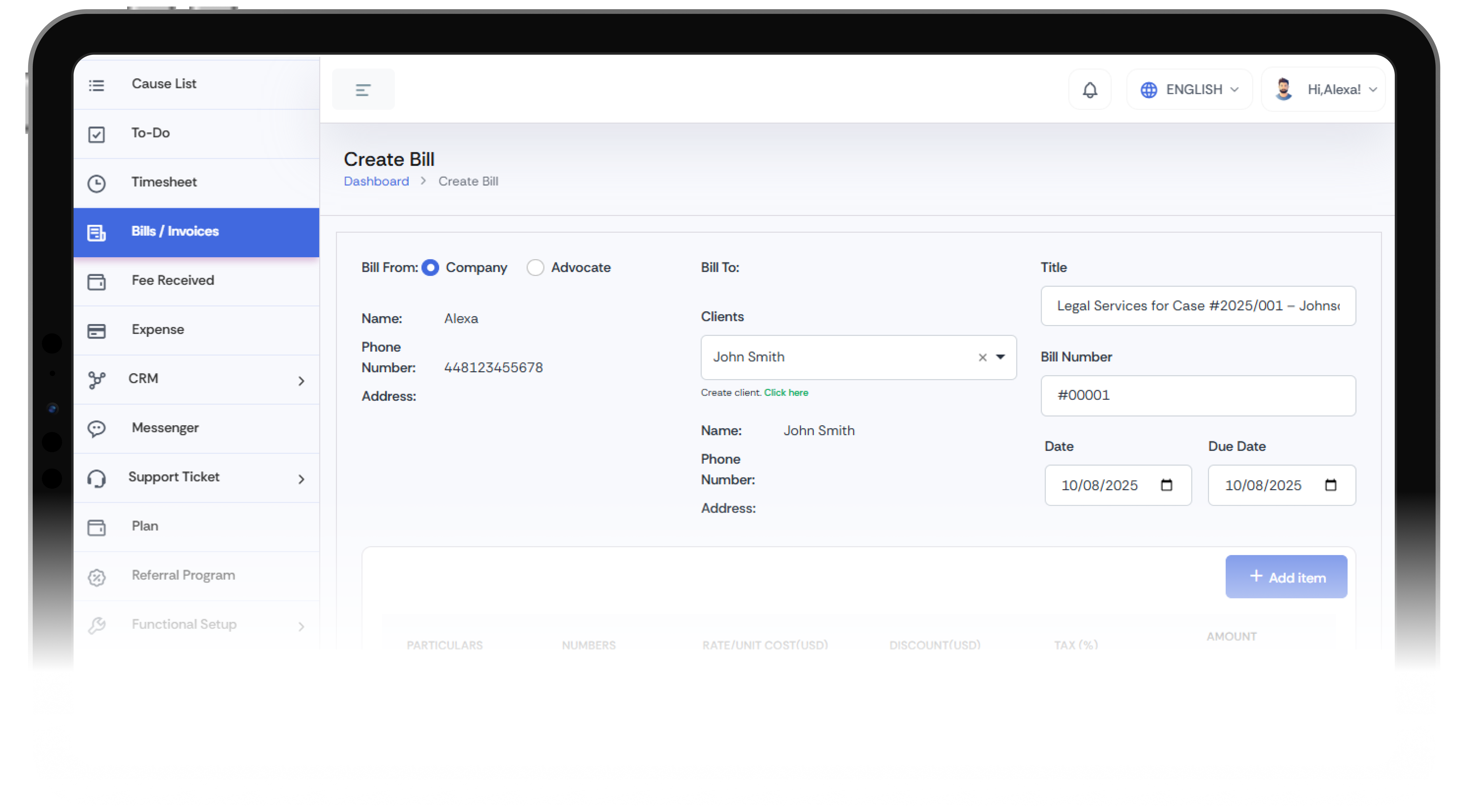
Task: Click the Messenger chat bubble icon
Action: coord(96,428)
